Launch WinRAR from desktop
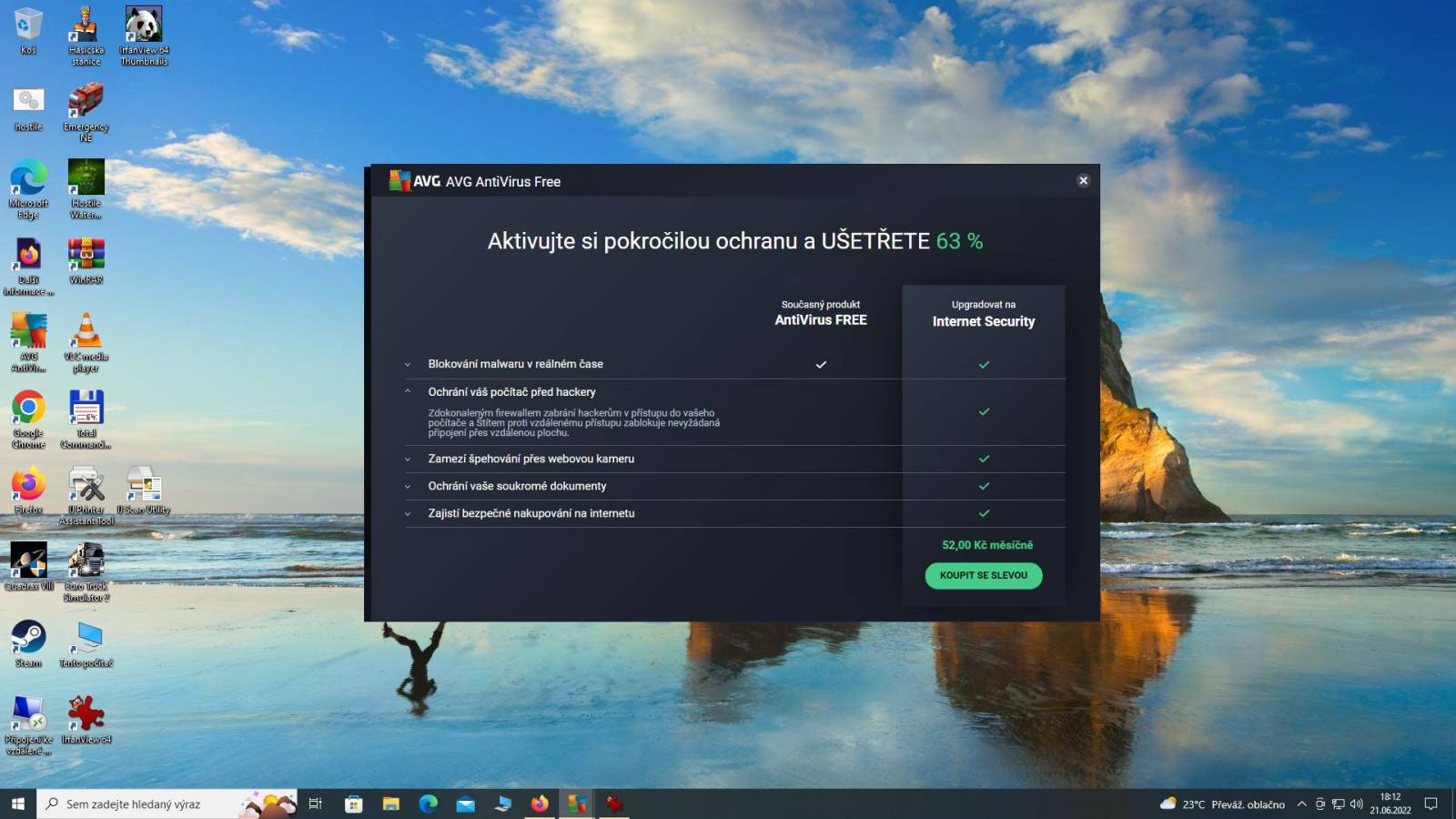The width and height of the screenshot is (1456, 819). pos(86,261)
